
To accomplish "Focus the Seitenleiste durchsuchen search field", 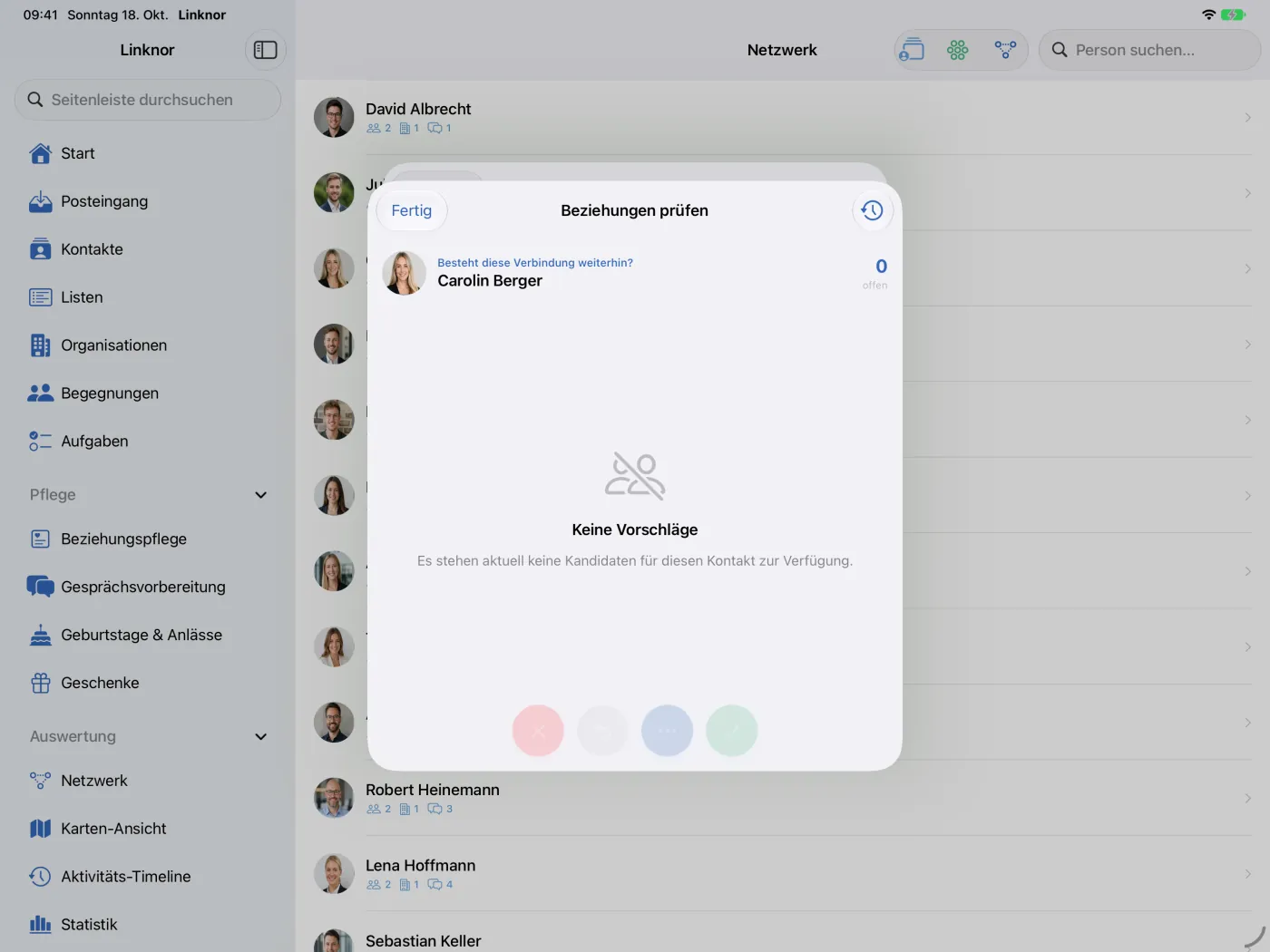I will (148, 100).
